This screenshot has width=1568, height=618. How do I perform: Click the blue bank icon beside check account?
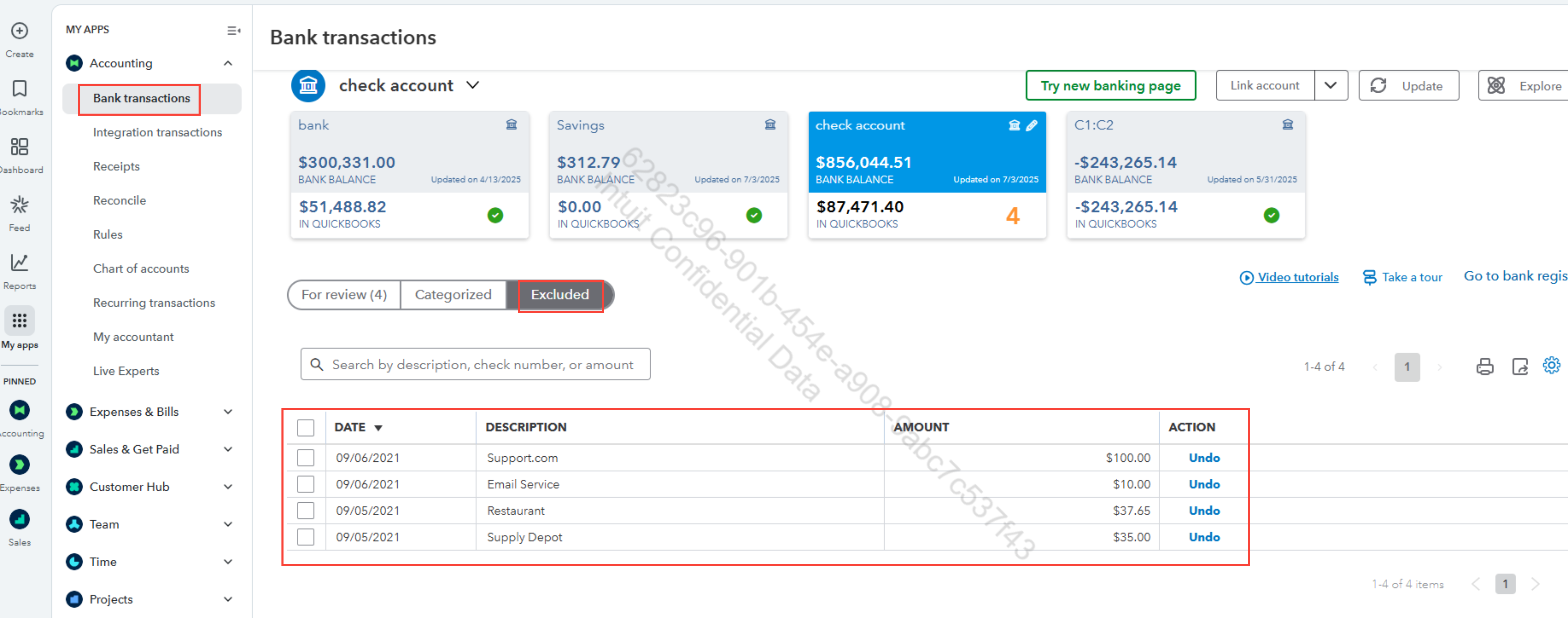tap(308, 86)
